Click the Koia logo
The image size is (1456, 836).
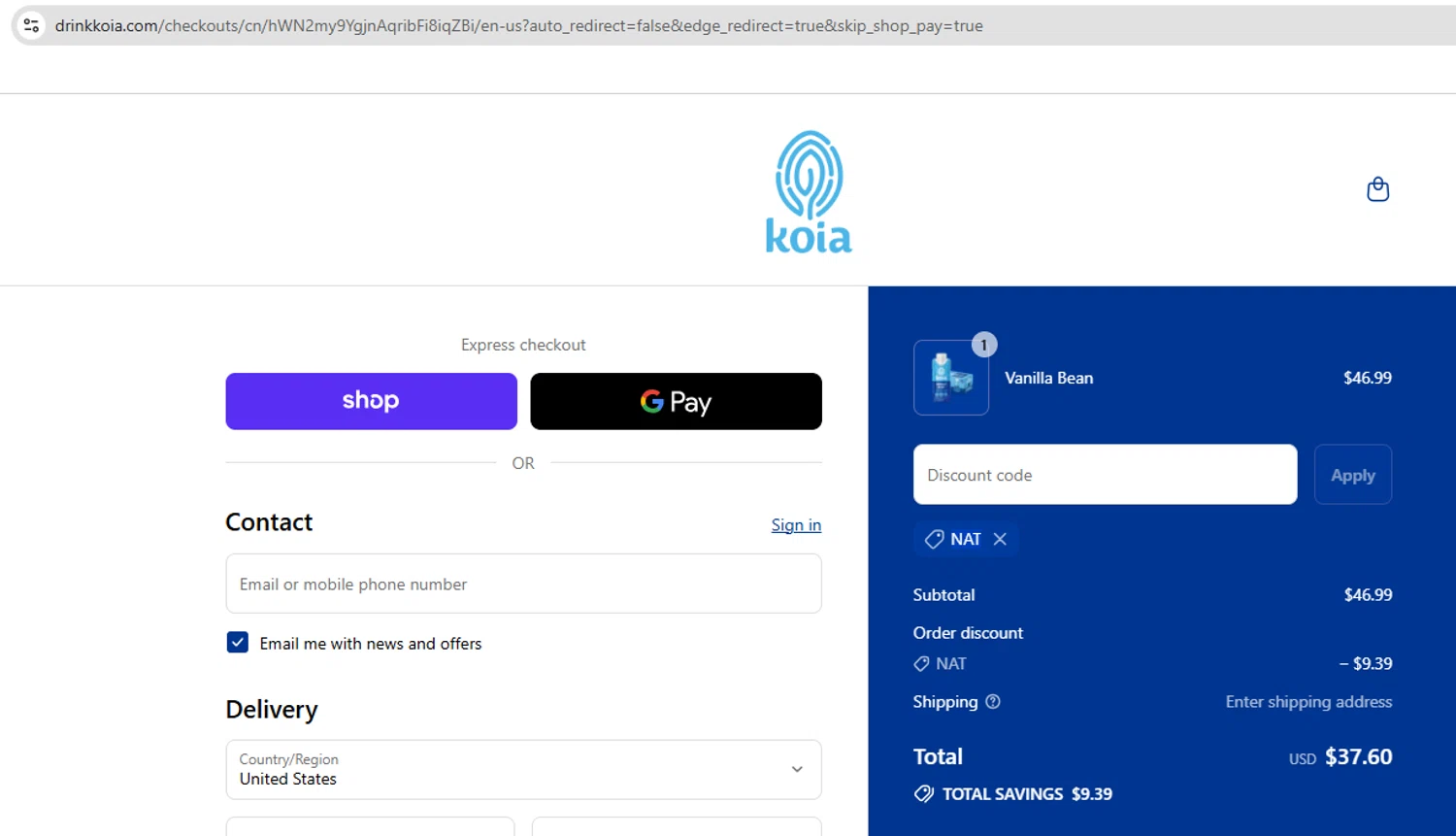click(x=809, y=192)
